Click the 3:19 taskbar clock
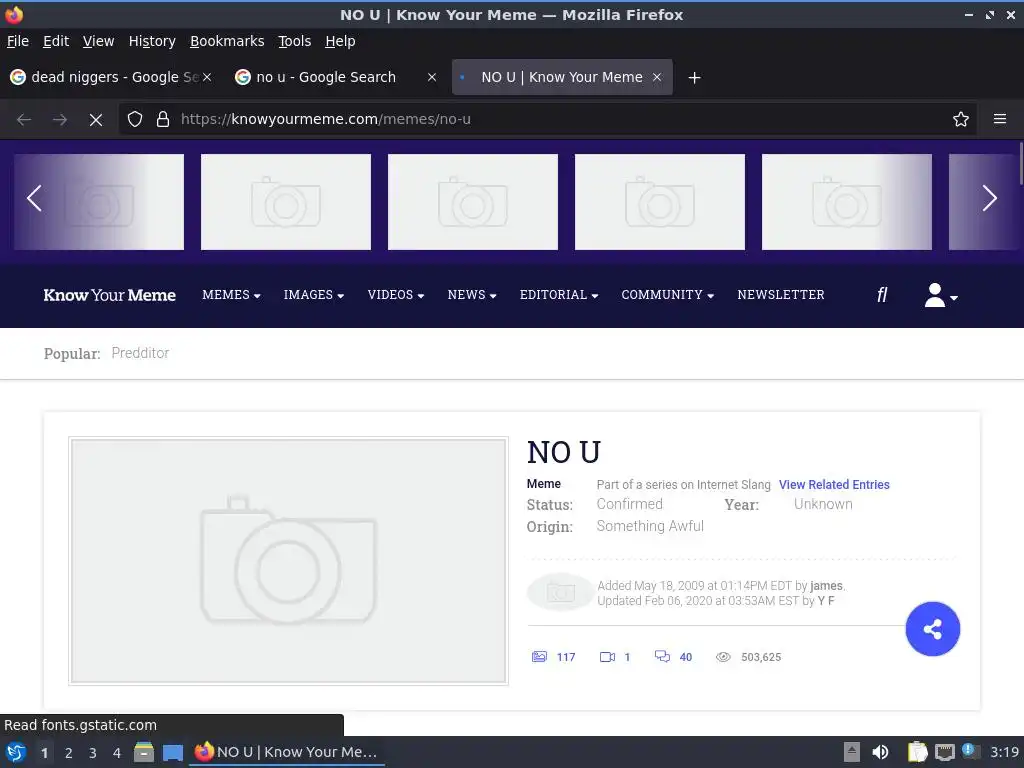This screenshot has width=1024, height=768. [x=1004, y=752]
